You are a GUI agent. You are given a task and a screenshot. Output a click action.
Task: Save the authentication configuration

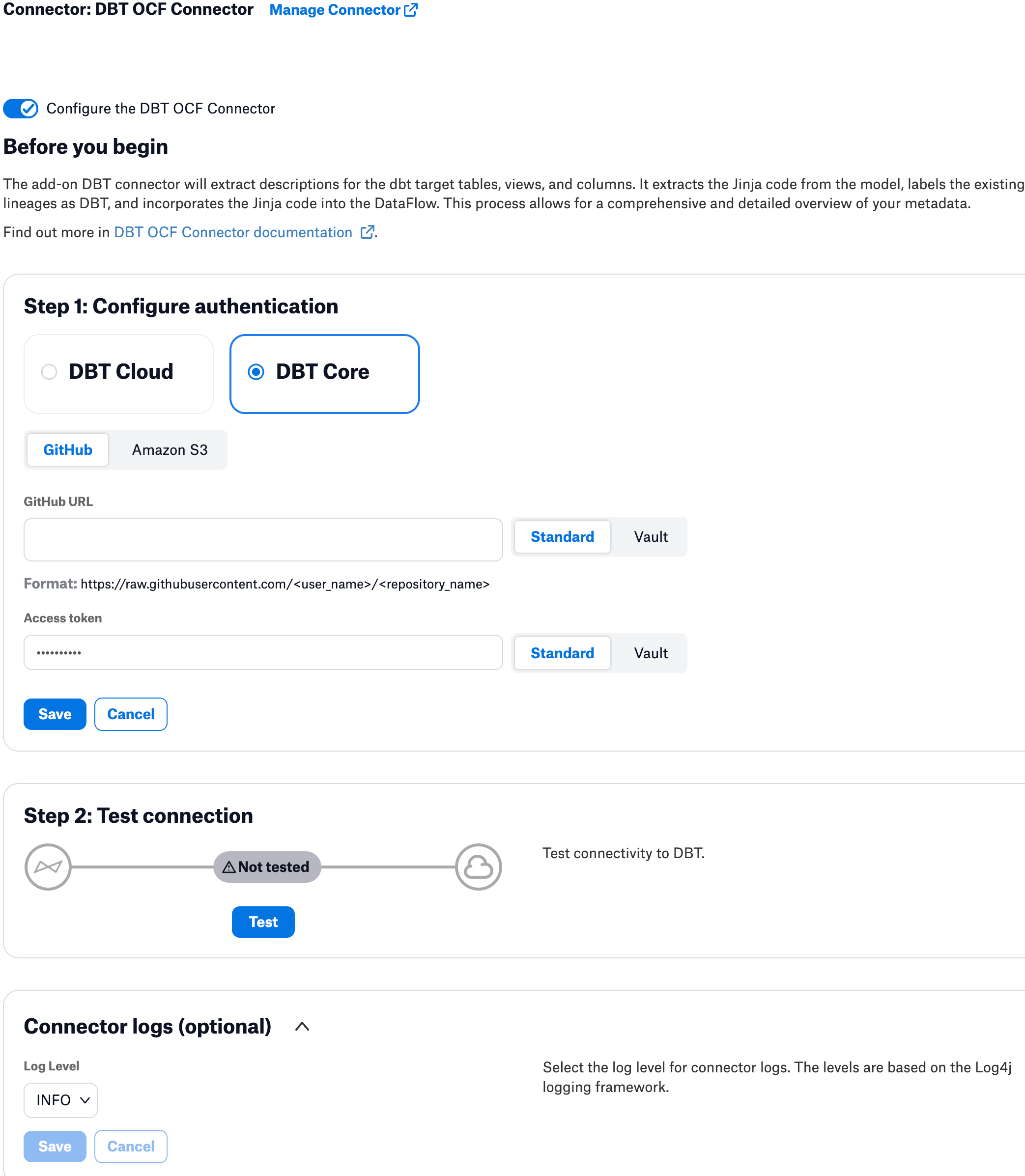tap(55, 714)
